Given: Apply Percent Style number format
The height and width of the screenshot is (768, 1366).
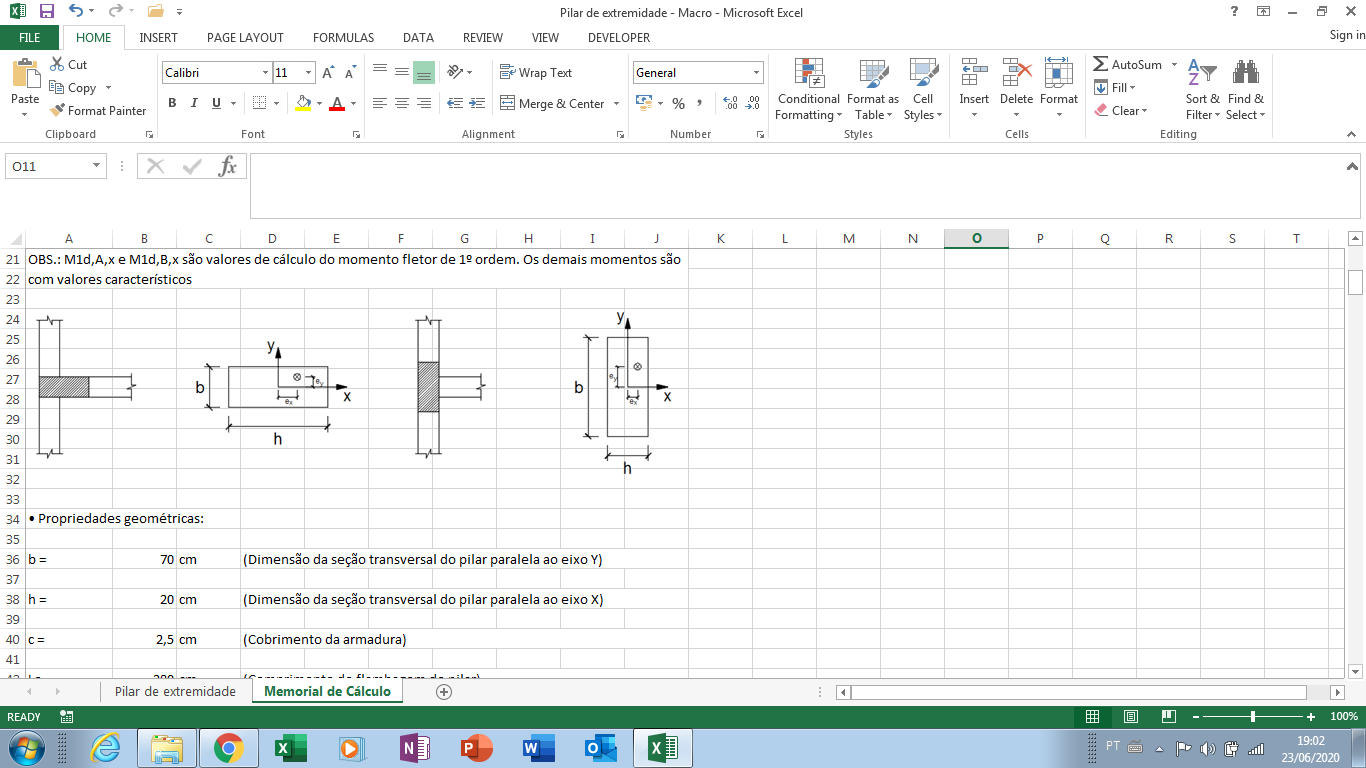Looking at the screenshot, I should pos(678,103).
